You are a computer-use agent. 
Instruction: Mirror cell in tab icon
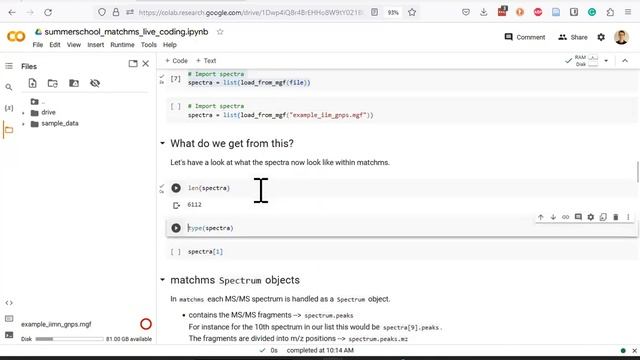point(603,217)
